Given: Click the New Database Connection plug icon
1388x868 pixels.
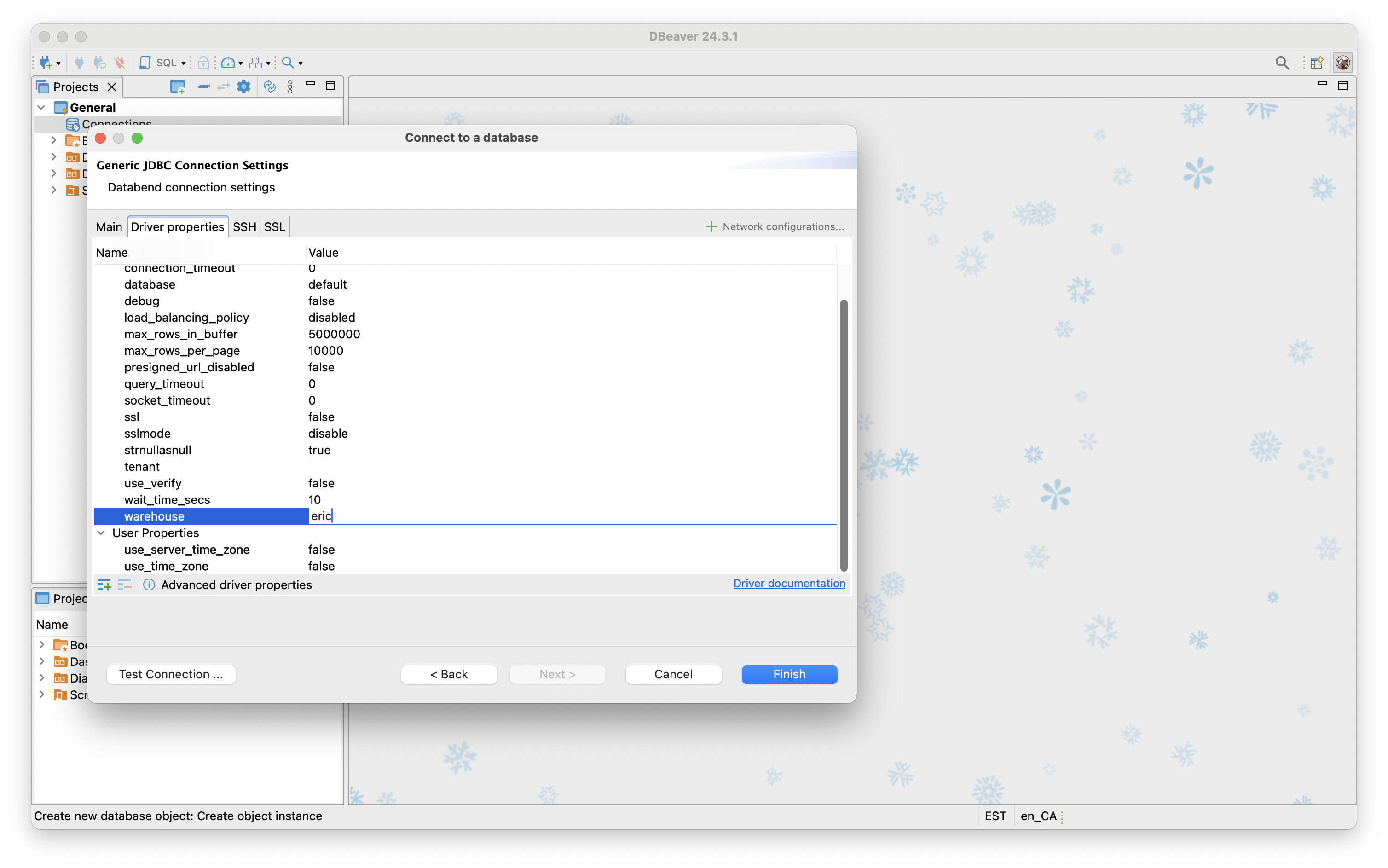Looking at the screenshot, I should click(x=46, y=63).
